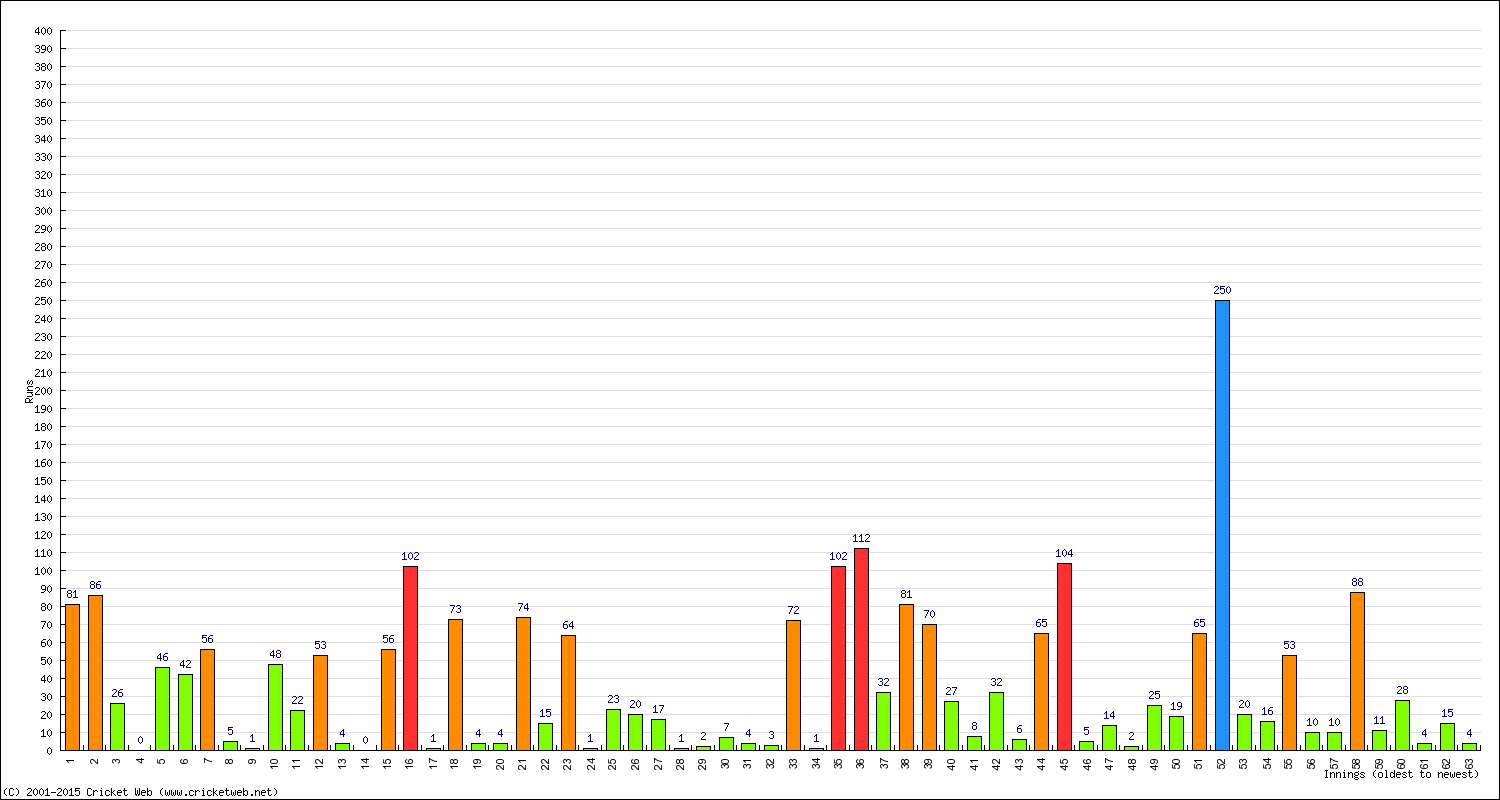This screenshot has height=800, width=1500.
Task: Click the red 102-run bar at innings 35
Action: click(x=838, y=658)
